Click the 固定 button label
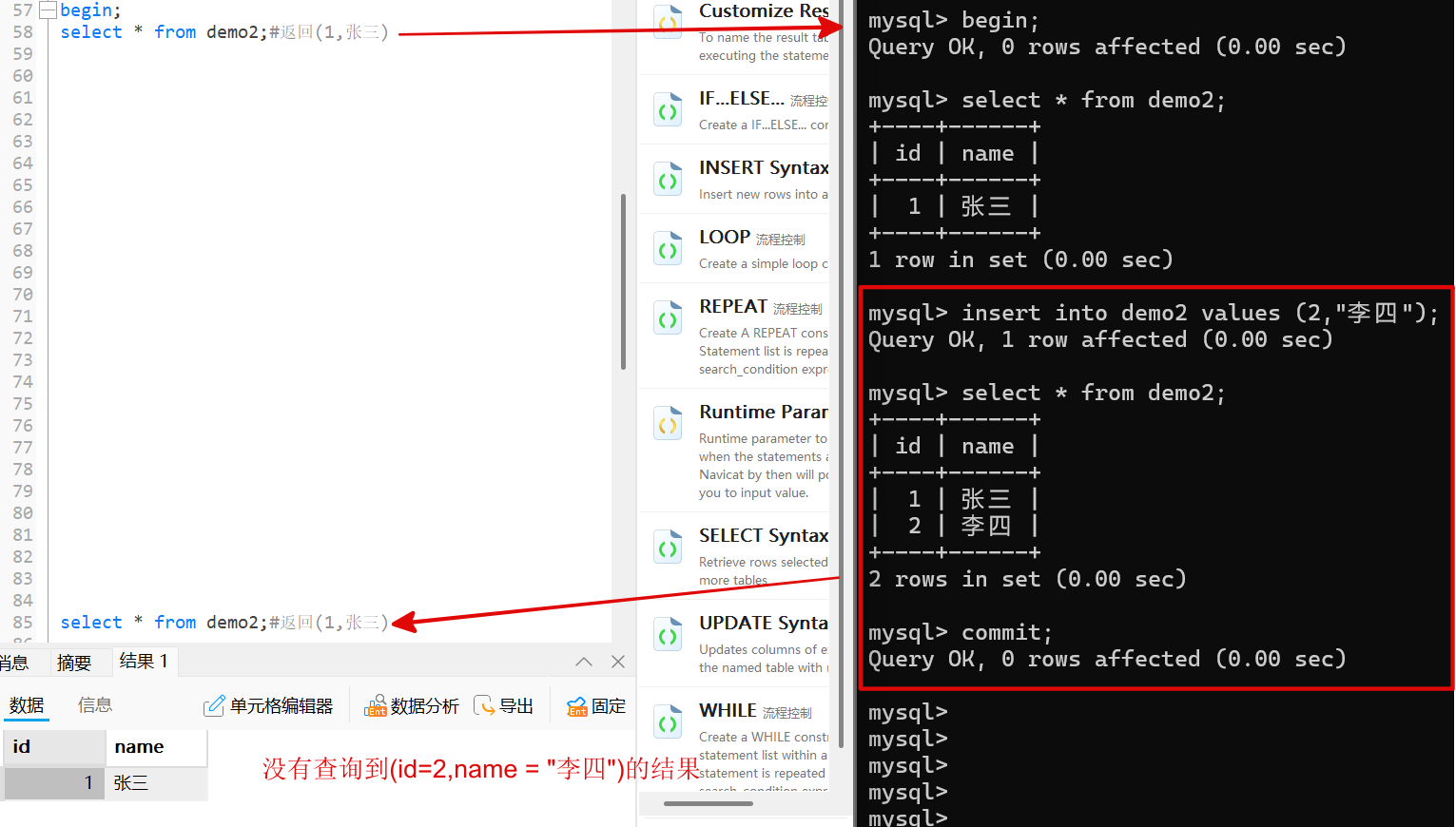 [x=609, y=706]
